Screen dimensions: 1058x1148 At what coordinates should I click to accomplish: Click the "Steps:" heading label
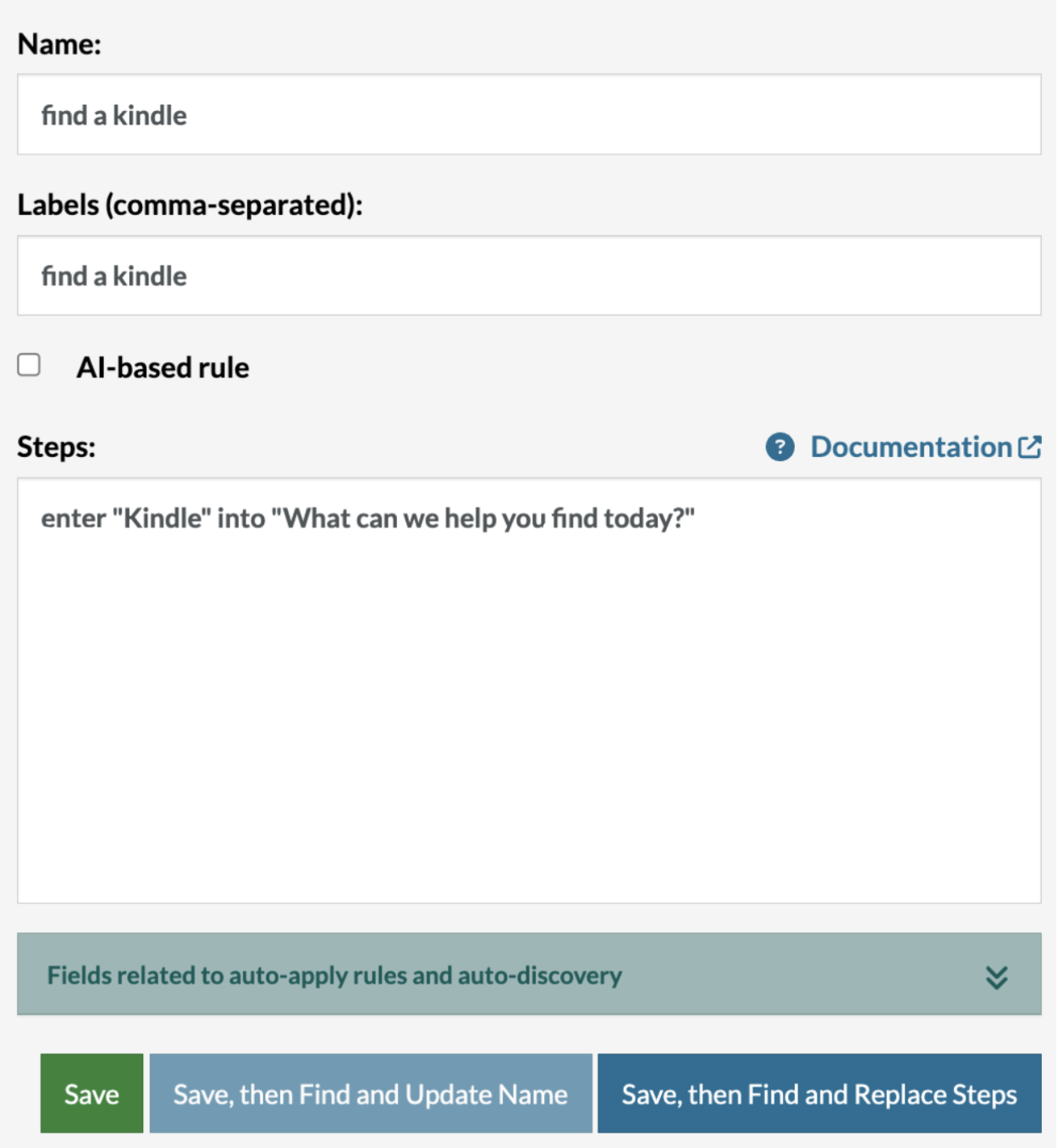click(x=56, y=447)
